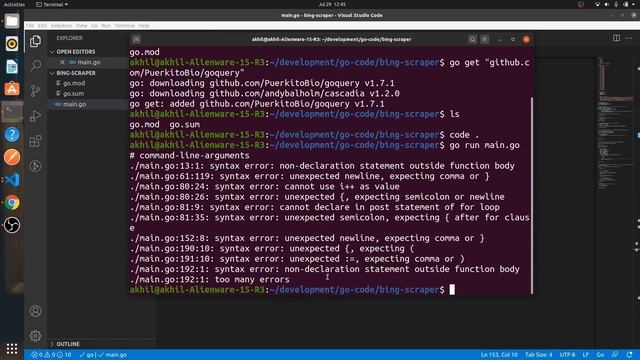Open go.sum in the explorer tree

[73, 93]
